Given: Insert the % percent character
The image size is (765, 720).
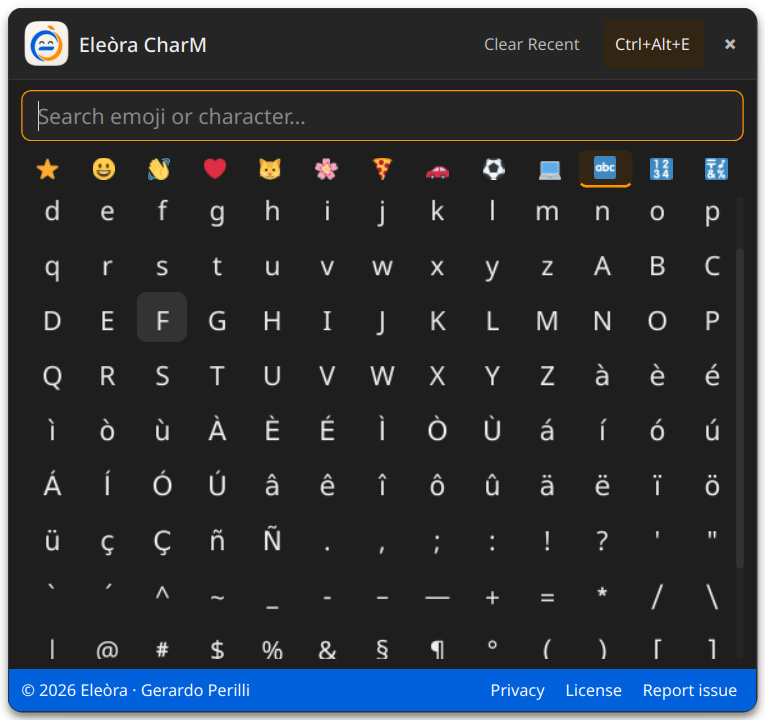Looking at the screenshot, I should coord(272,649).
